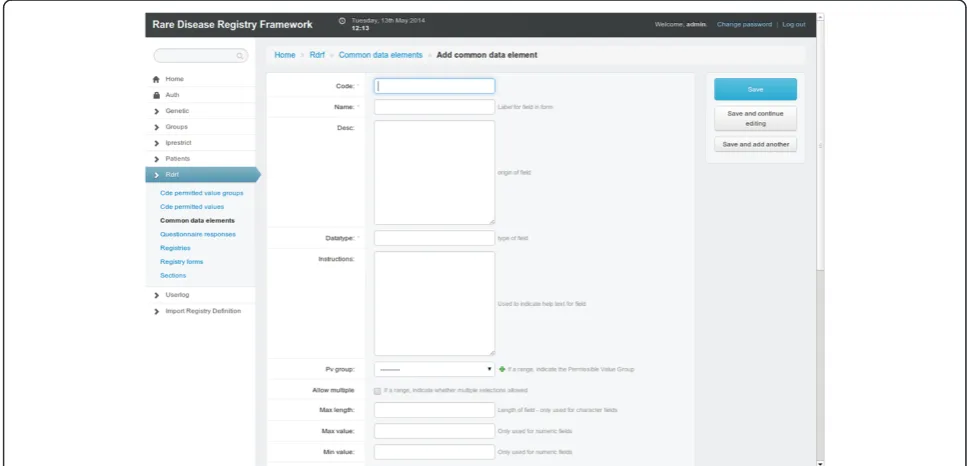Click into the Desc text area
Screen dimensions: 967x466
coord(434,173)
